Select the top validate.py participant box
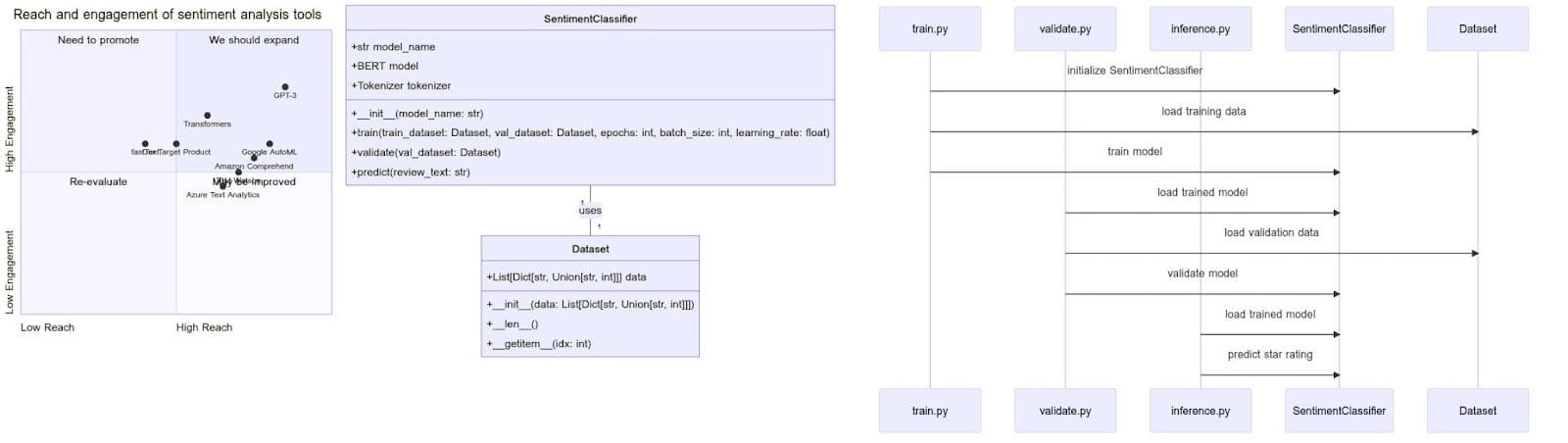This screenshot has height=443, width=1568. (1064, 29)
